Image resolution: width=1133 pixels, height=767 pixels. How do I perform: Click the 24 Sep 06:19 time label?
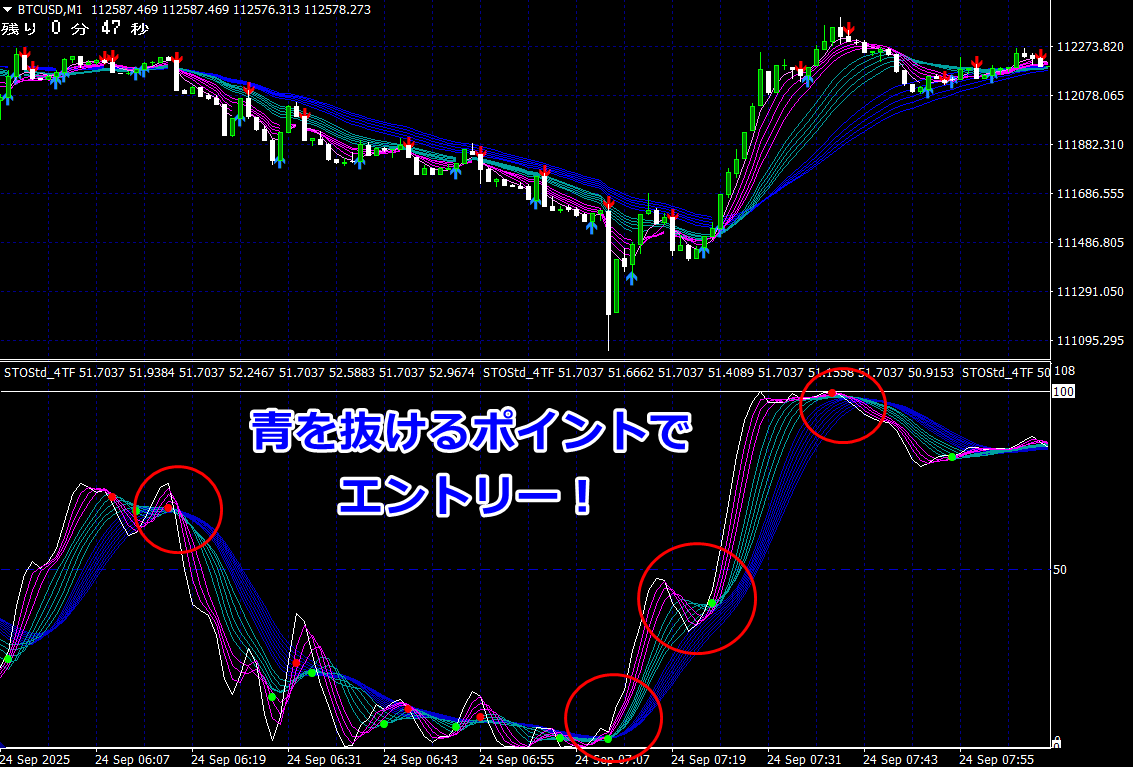click(228, 760)
